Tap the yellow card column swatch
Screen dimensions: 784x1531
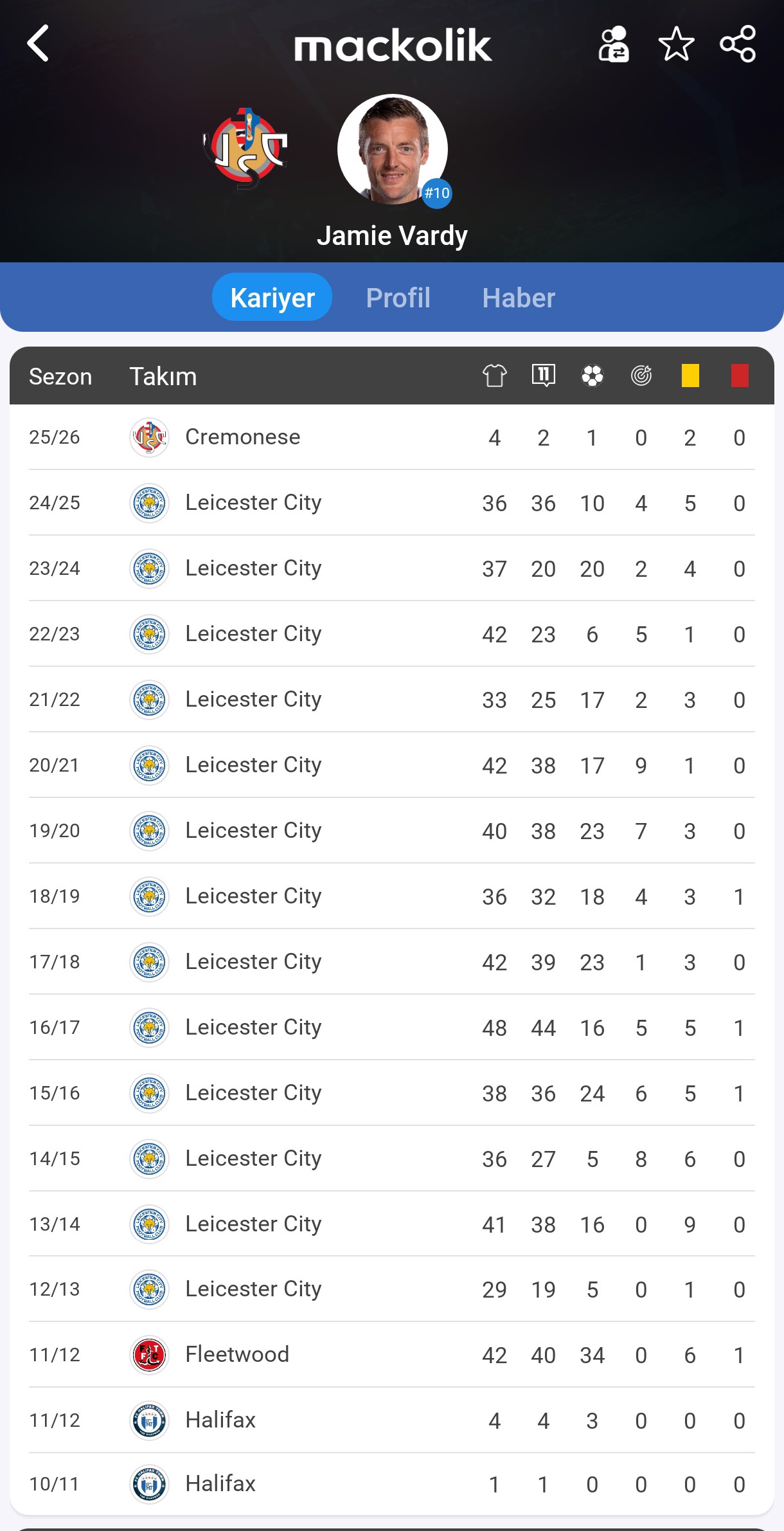[x=690, y=376]
